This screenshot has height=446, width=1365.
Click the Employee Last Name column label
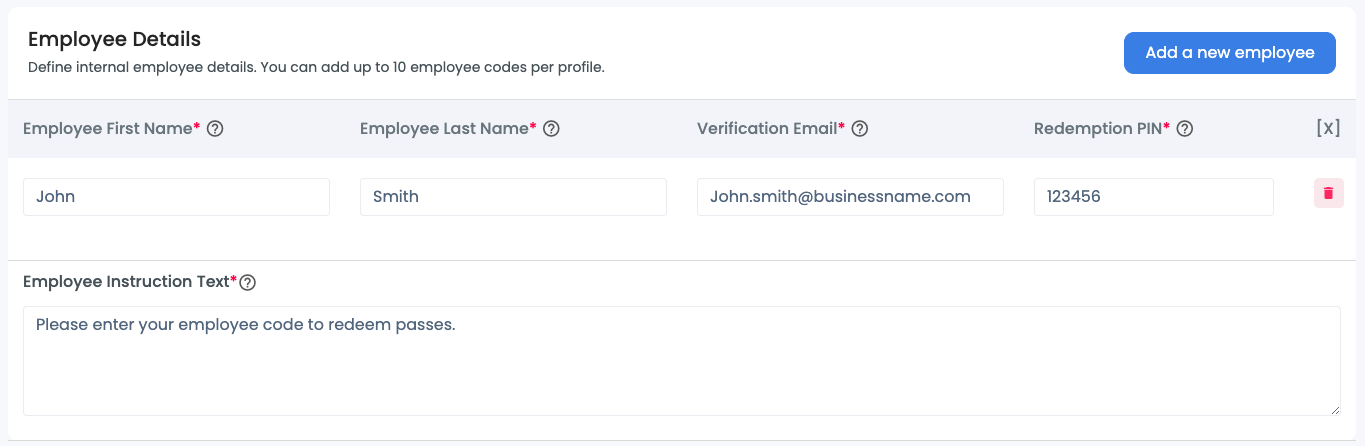pos(448,129)
